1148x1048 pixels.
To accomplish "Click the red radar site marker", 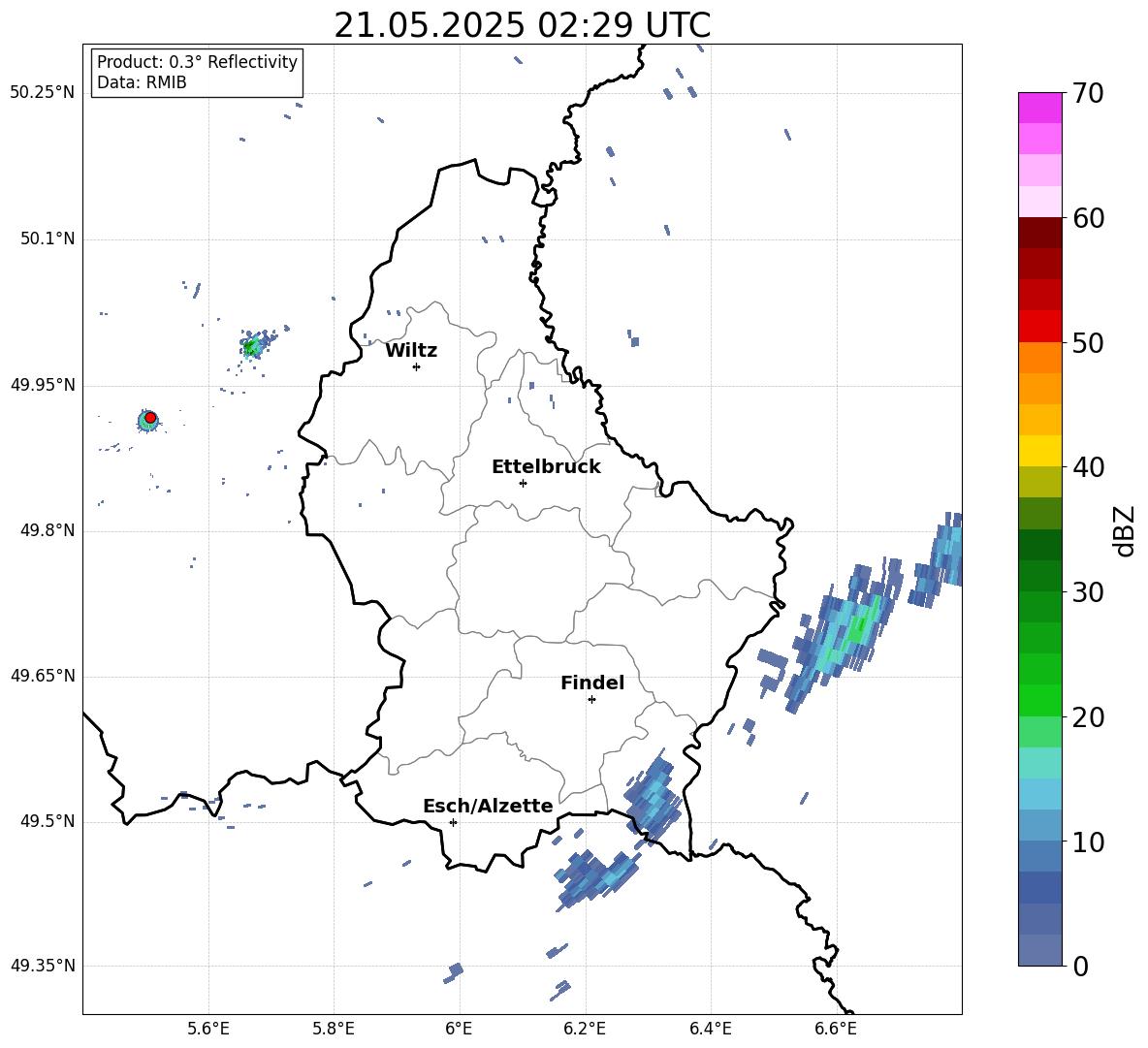I will (x=150, y=418).
